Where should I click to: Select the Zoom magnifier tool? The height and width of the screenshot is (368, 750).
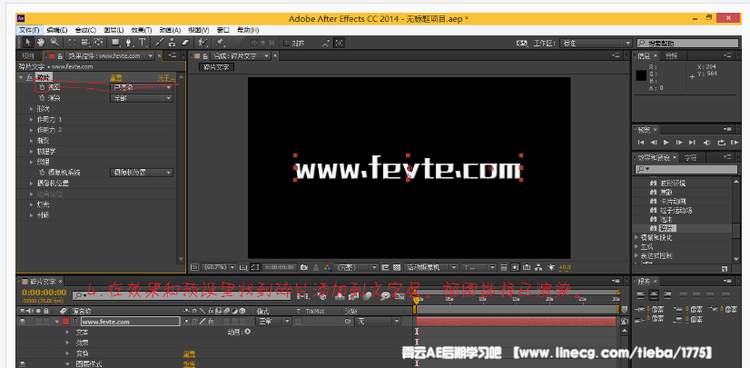point(54,43)
